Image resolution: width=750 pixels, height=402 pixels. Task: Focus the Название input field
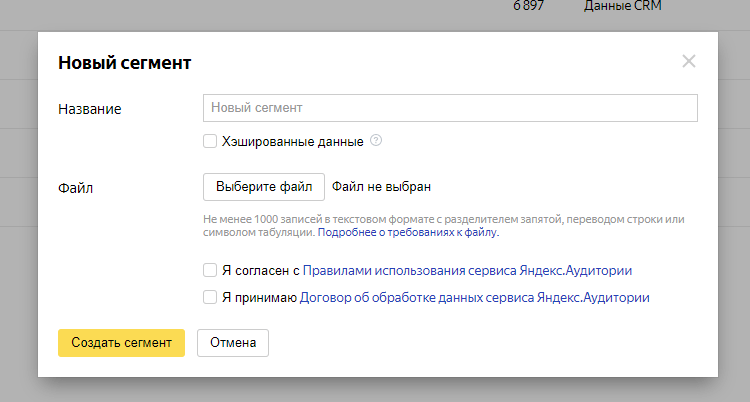coord(450,108)
